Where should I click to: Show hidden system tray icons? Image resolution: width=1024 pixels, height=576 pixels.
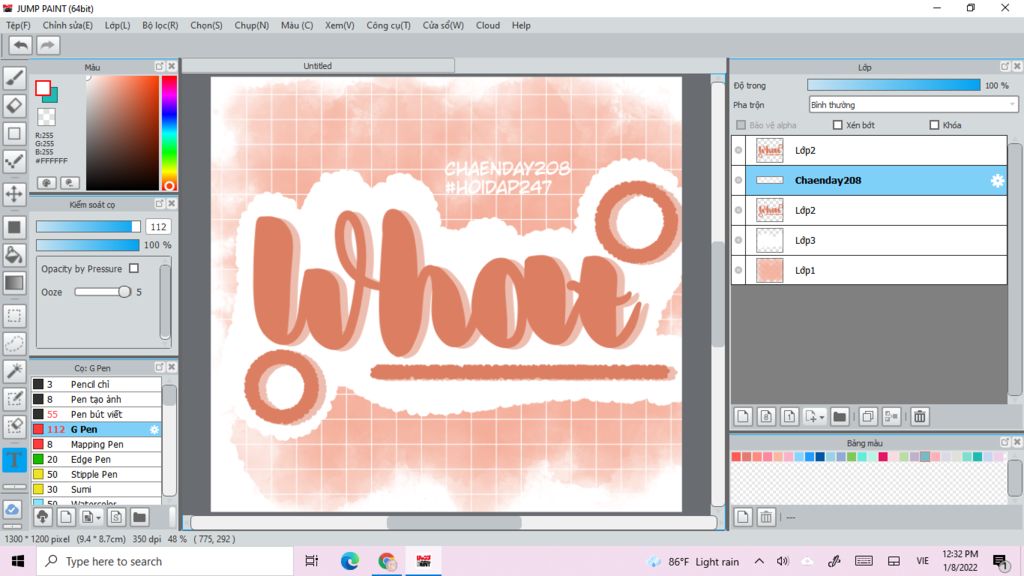point(759,561)
